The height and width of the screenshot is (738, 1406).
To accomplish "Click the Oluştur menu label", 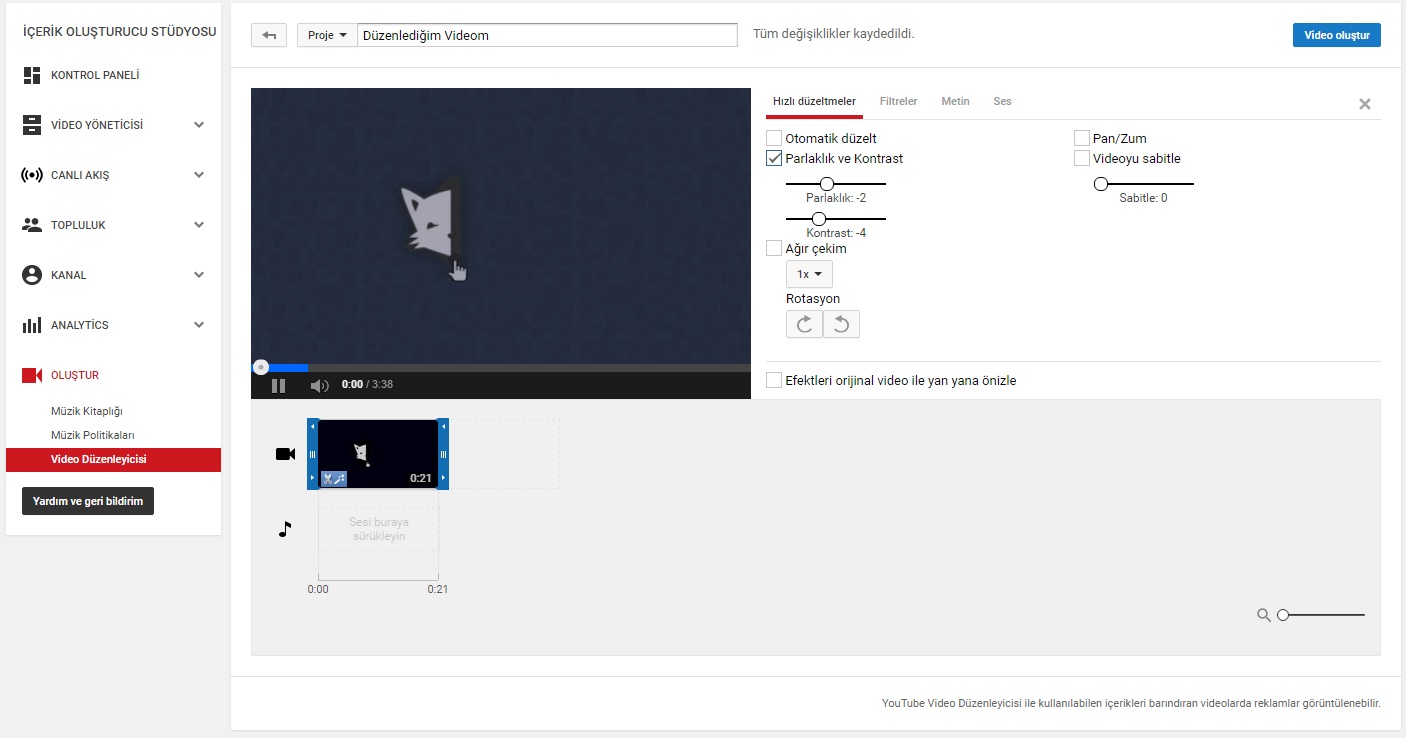I will [x=75, y=375].
